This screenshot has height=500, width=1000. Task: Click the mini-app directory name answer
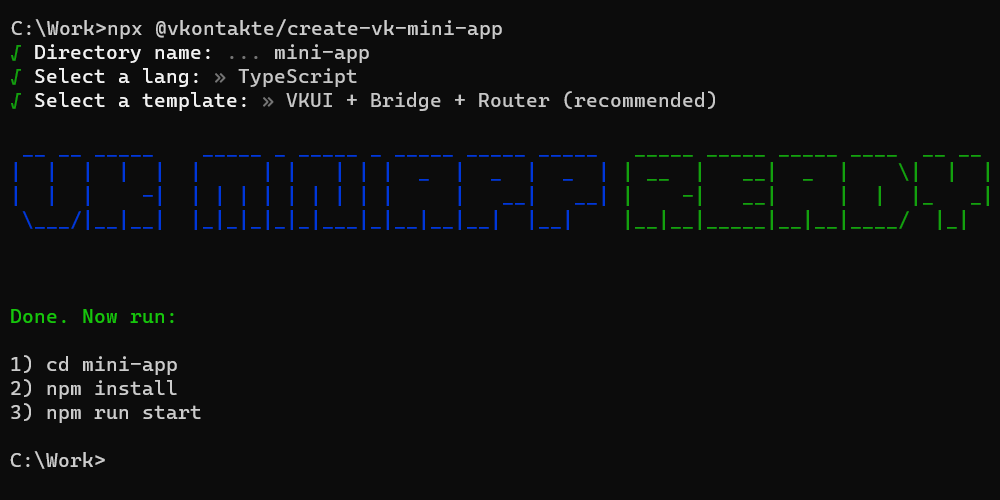click(x=322, y=54)
